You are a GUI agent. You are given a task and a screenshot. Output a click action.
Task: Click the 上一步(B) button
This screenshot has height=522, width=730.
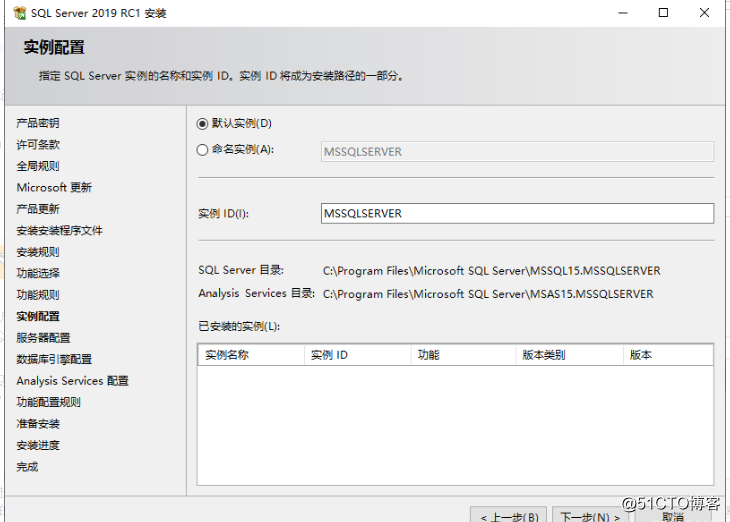tap(509, 515)
